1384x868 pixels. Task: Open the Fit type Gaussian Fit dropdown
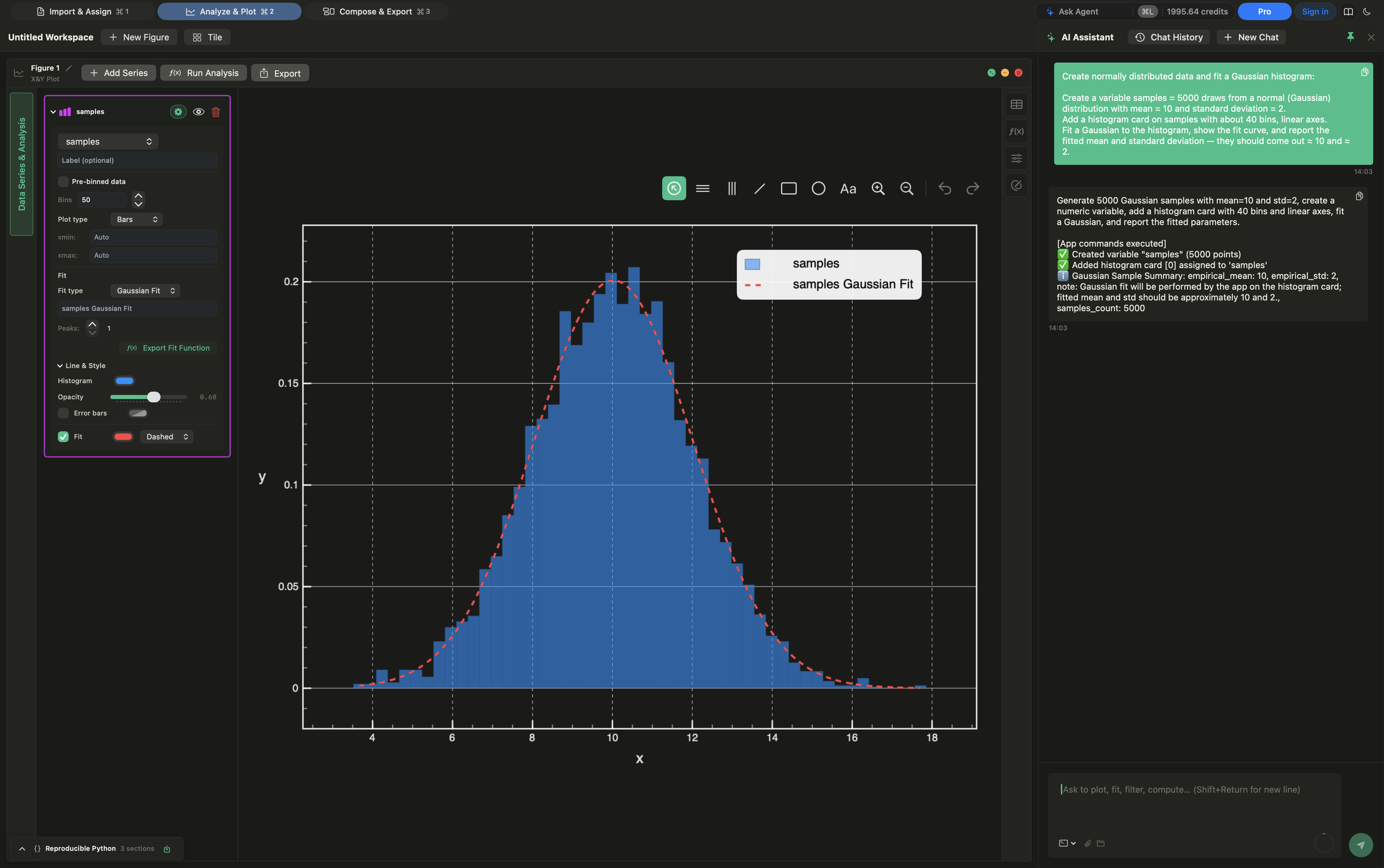tap(145, 291)
